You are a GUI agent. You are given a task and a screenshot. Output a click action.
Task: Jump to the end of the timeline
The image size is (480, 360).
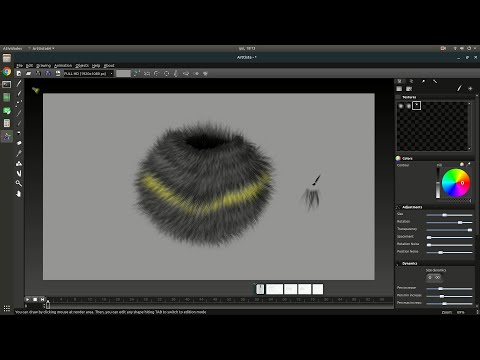tap(42, 299)
